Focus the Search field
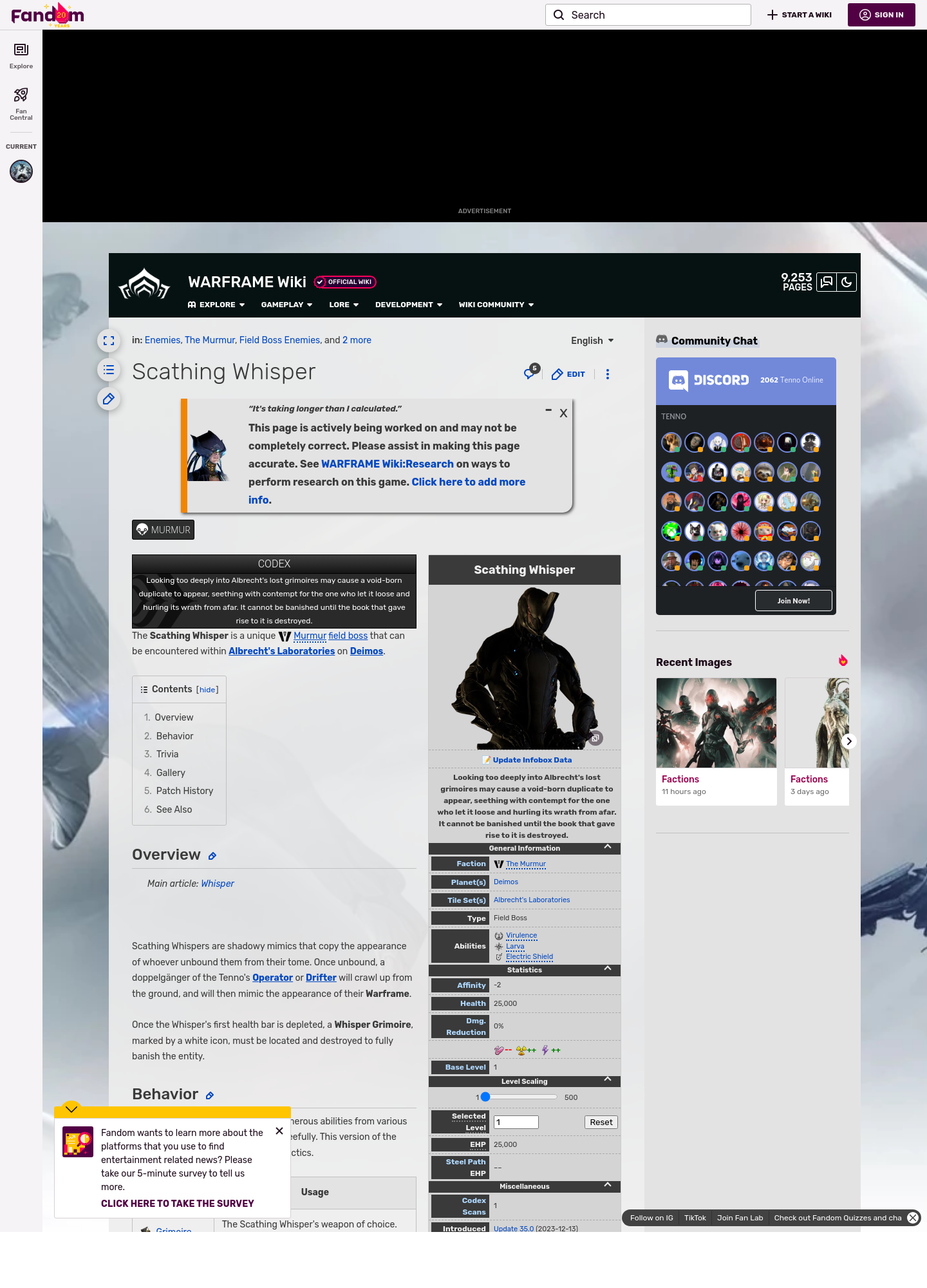The height and width of the screenshot is (1288, 927). point(648,15)
